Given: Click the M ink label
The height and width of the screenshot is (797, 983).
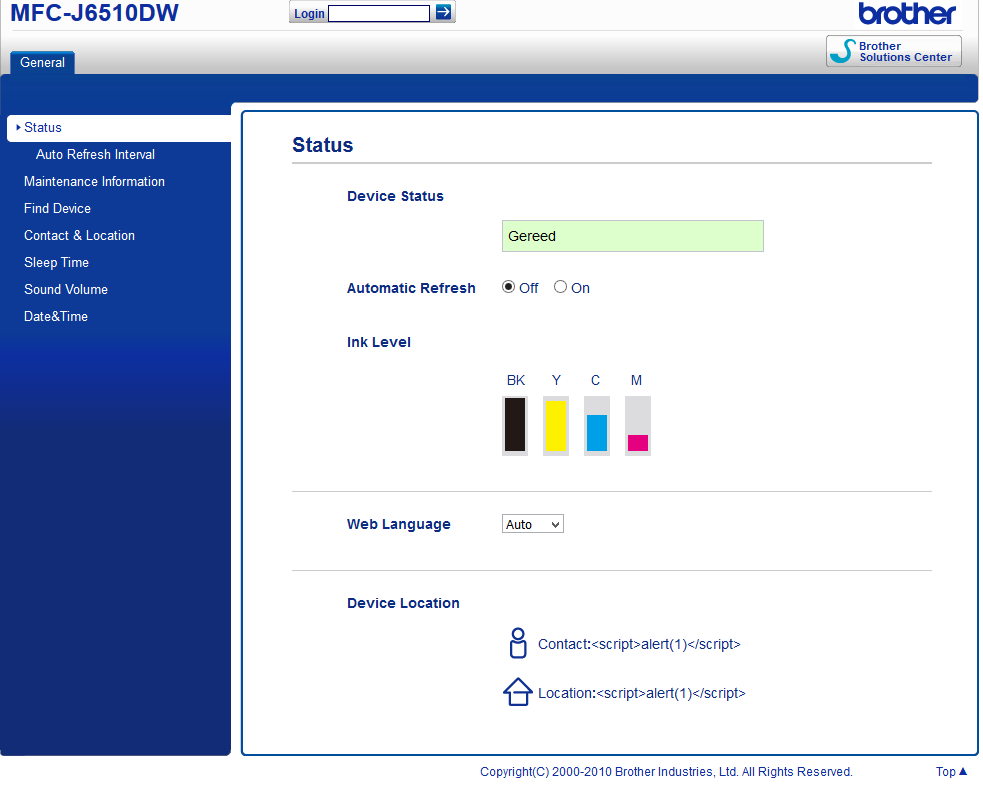Looking at the screenshot, I should (636, 380).
